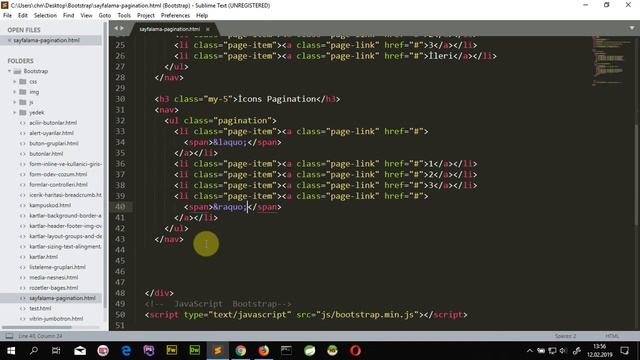Open the Find menu
640x360 pixels.
point(69,16)
